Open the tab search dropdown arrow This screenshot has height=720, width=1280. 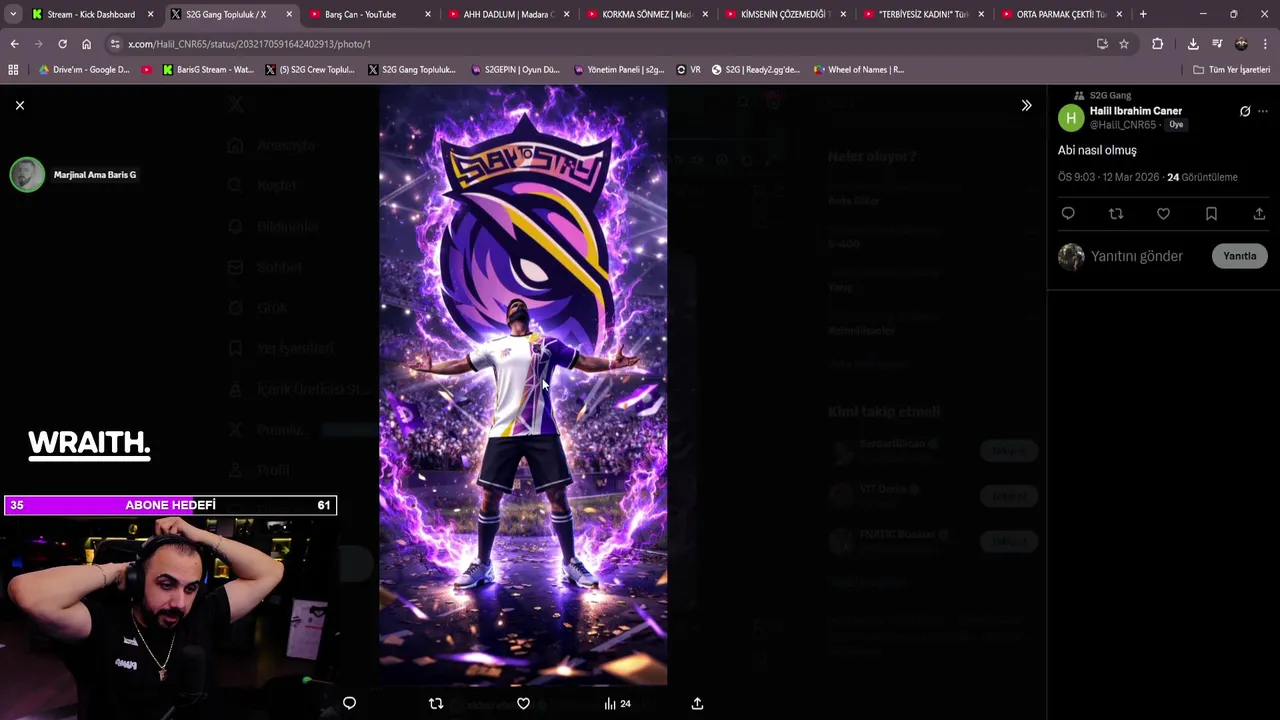(x=12, y=14)
